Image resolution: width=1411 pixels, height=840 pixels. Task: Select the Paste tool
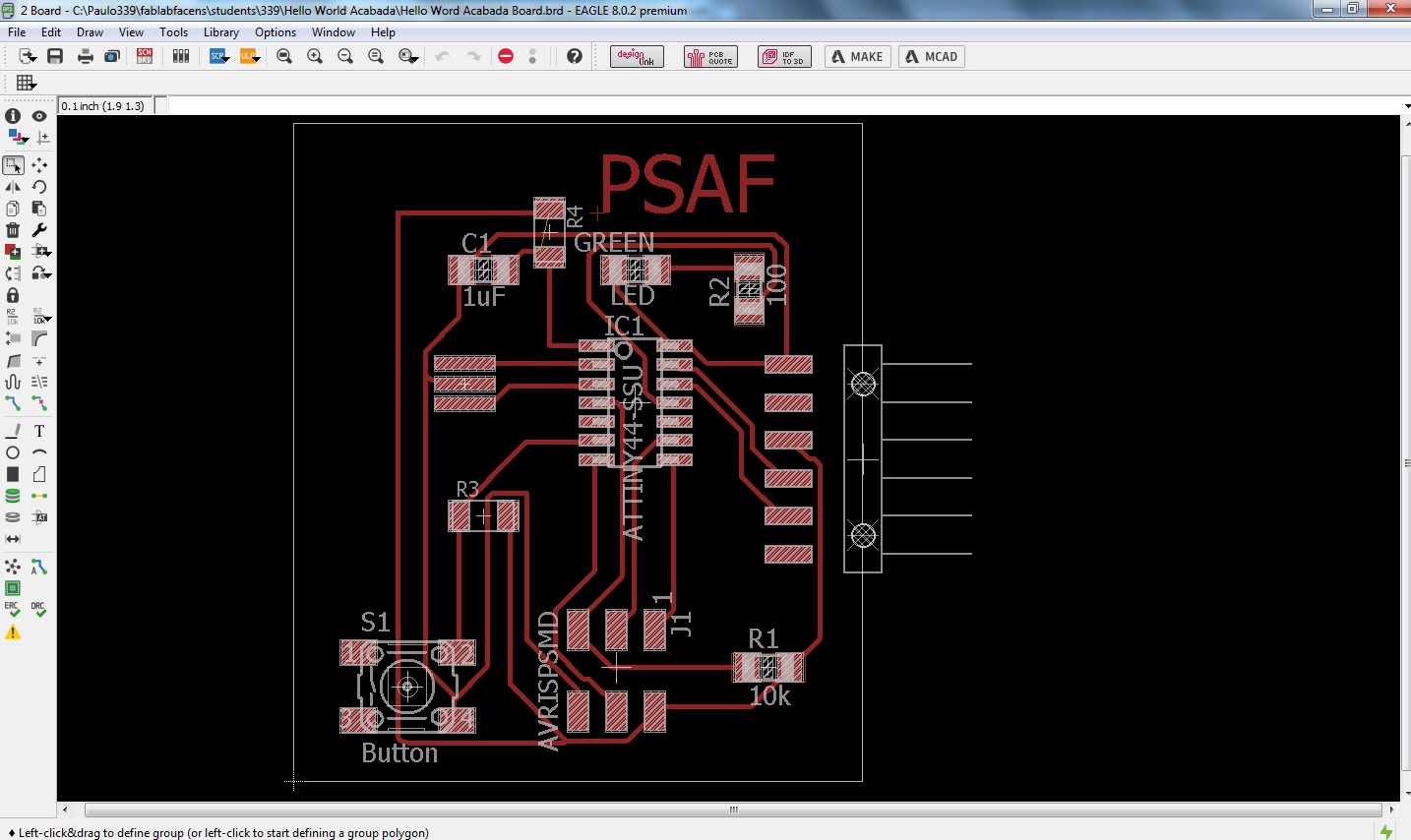(x=39, y=209)
